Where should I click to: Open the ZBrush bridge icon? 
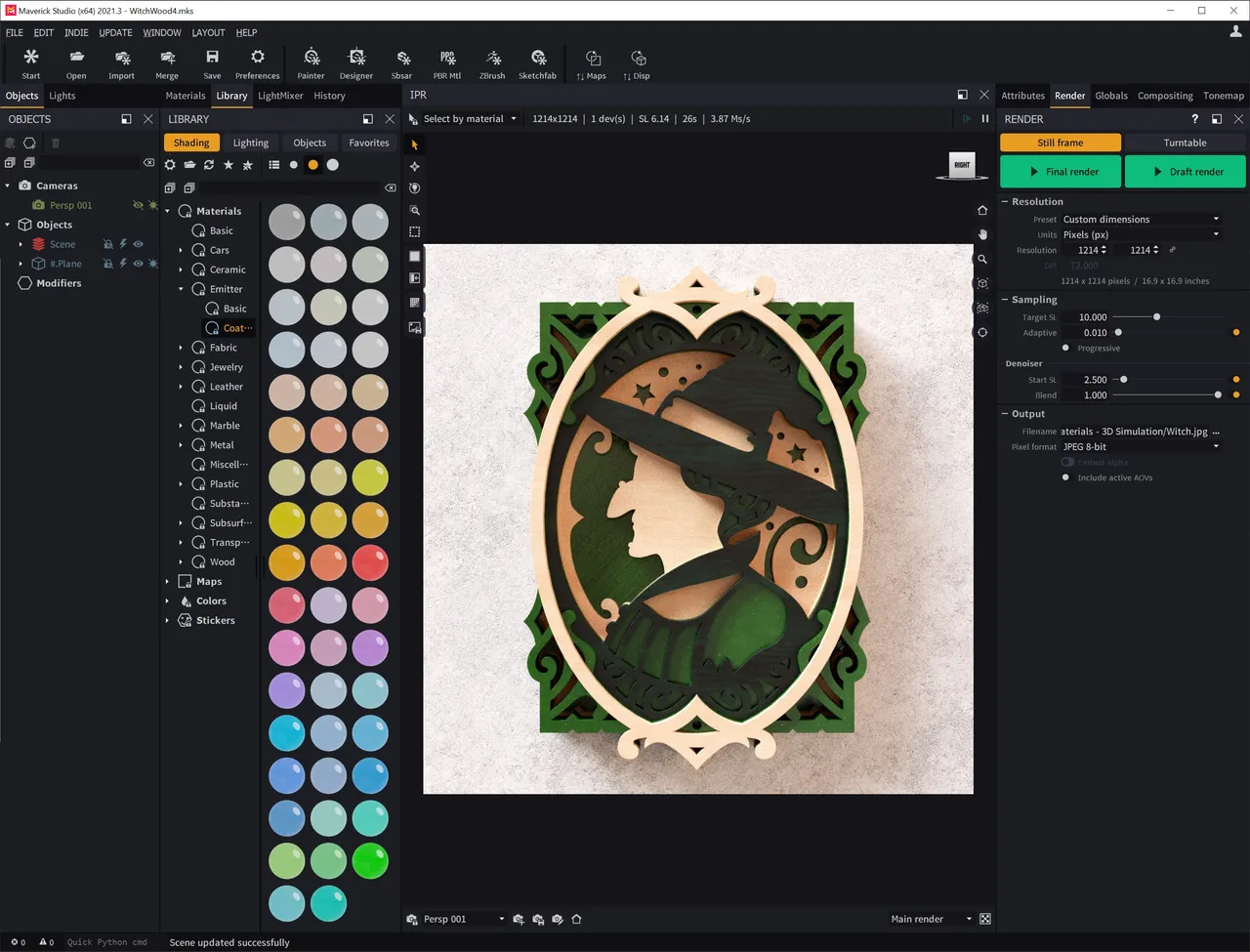pyautogui.click(x=492, y=64)
